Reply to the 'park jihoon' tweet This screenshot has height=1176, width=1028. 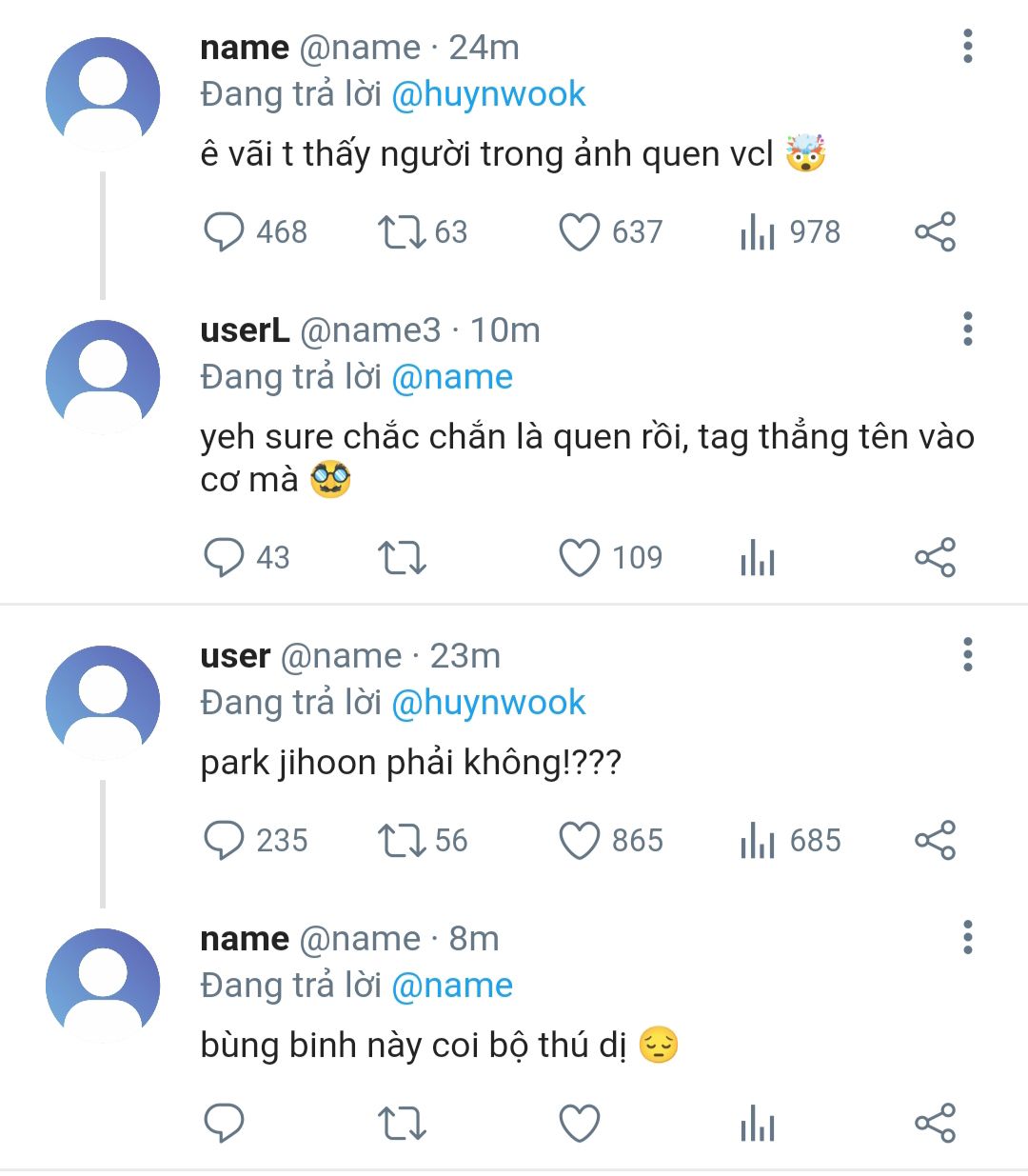tap(225, 841)
